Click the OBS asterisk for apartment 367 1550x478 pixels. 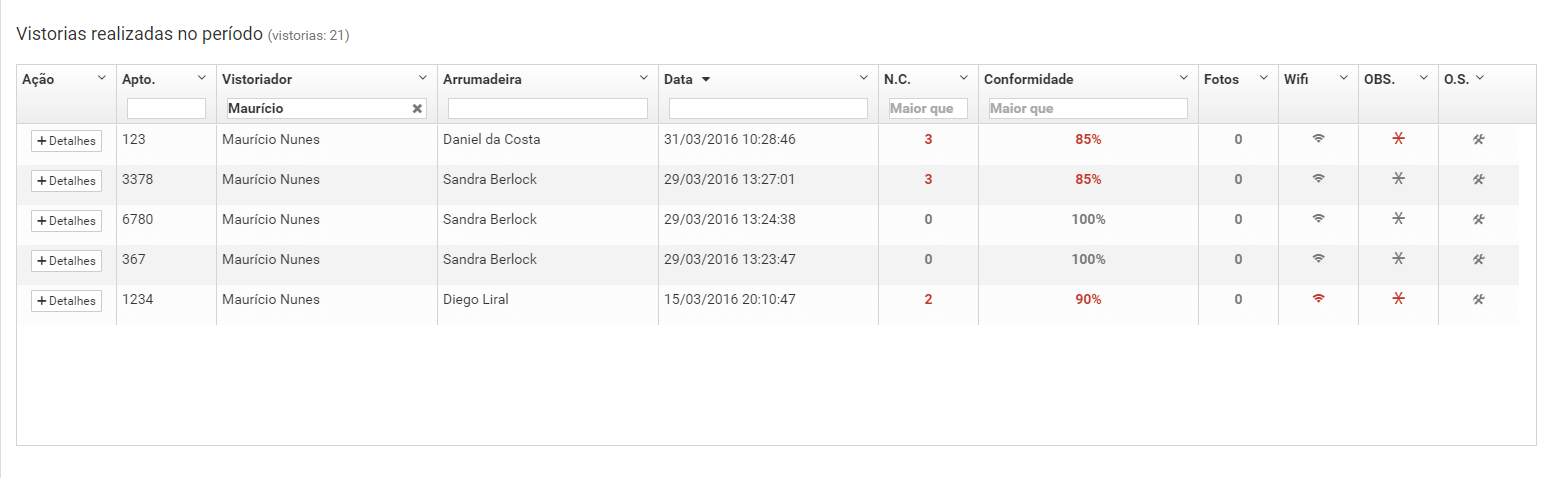click(x=1398, y=259)
